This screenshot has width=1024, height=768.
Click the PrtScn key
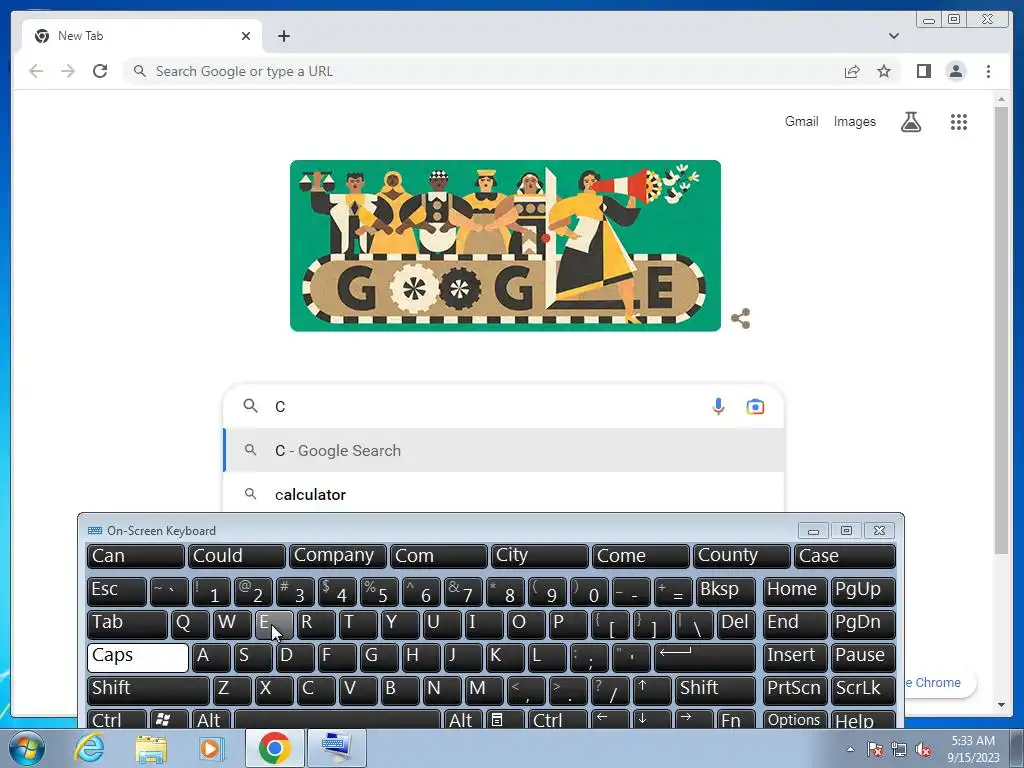(795, 690)
